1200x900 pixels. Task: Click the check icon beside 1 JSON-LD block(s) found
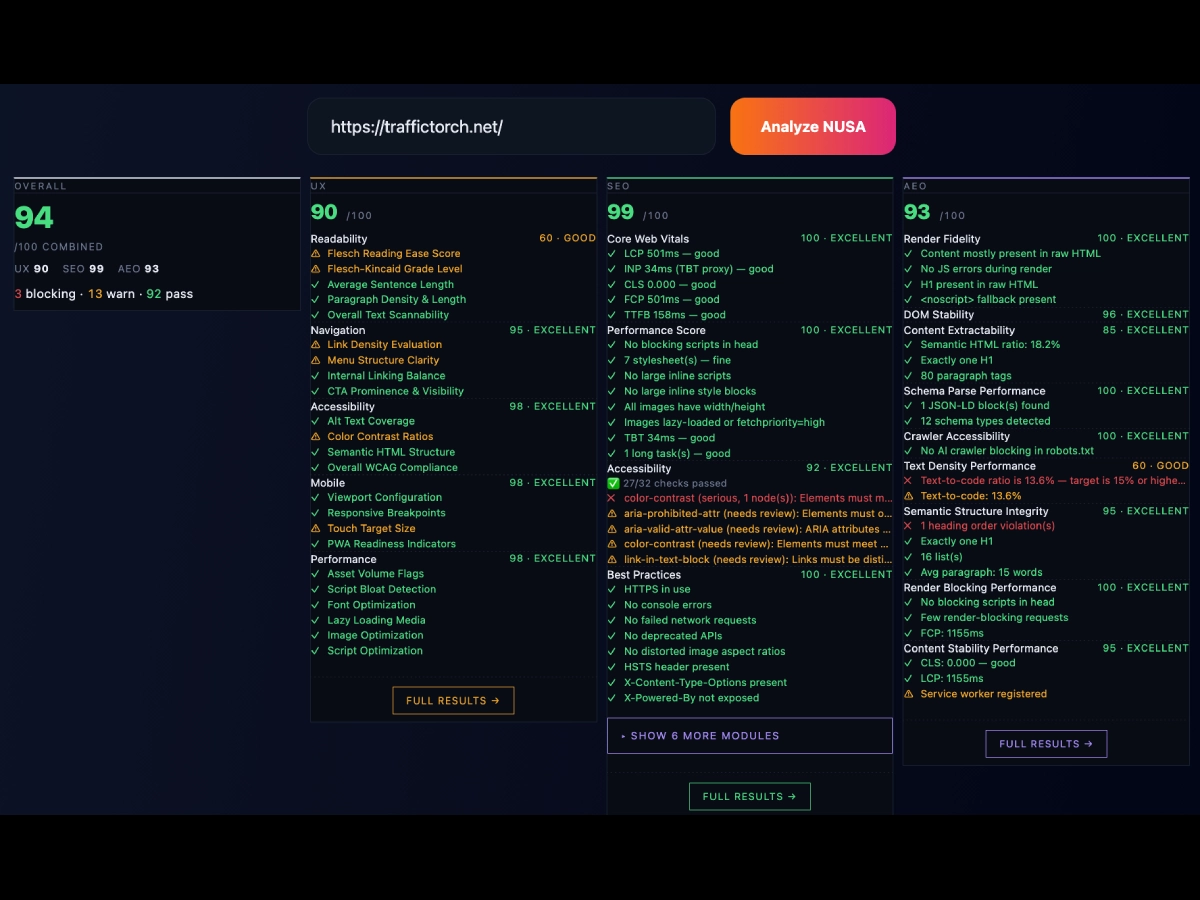point(908,406)
